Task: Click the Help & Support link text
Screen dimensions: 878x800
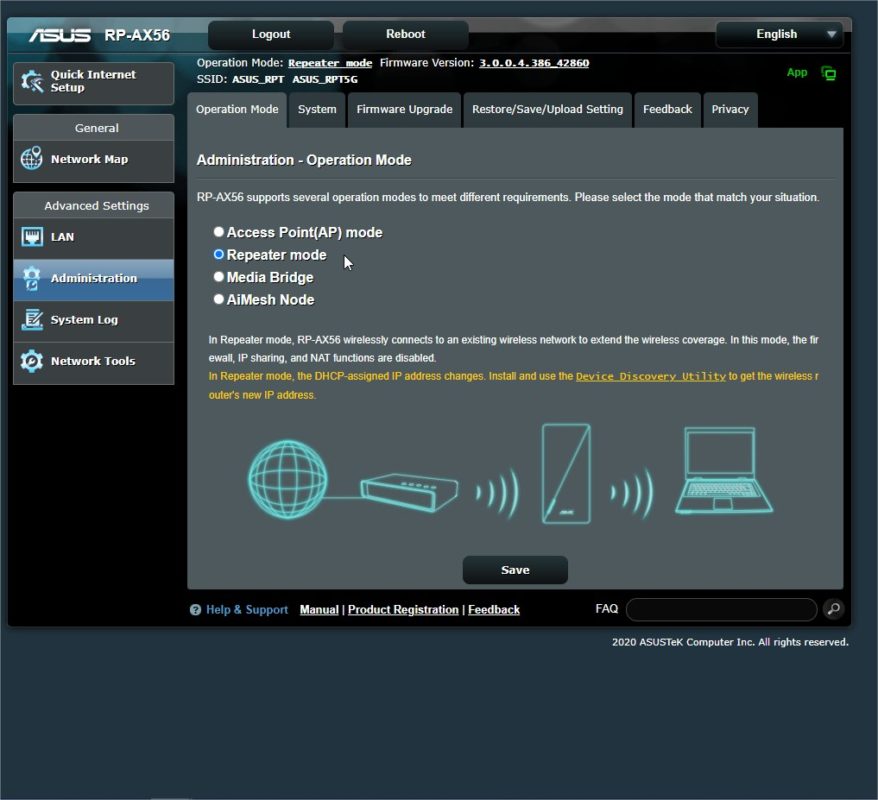Action: 247,610
